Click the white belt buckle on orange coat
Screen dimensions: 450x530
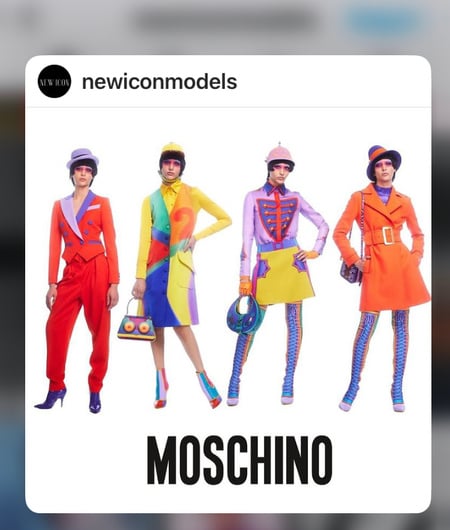pos(389,235)
